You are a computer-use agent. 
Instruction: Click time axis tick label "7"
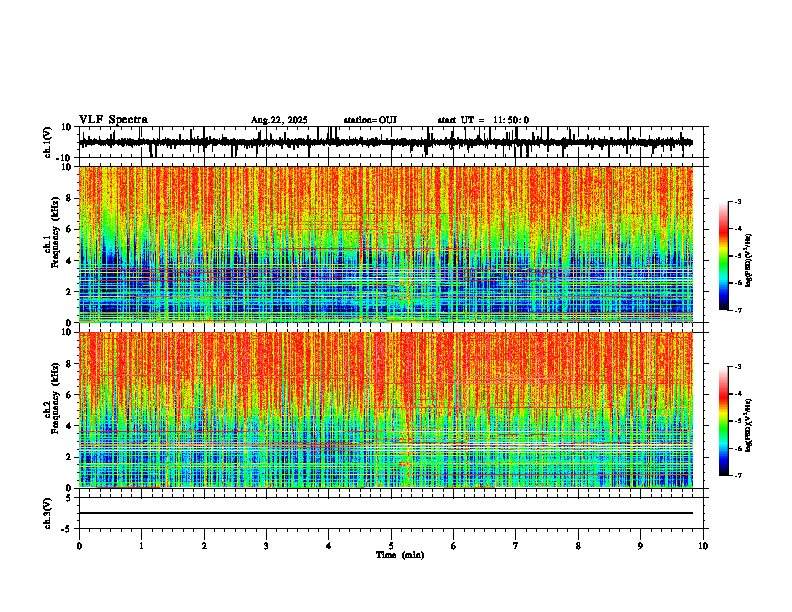pos(516,546)
